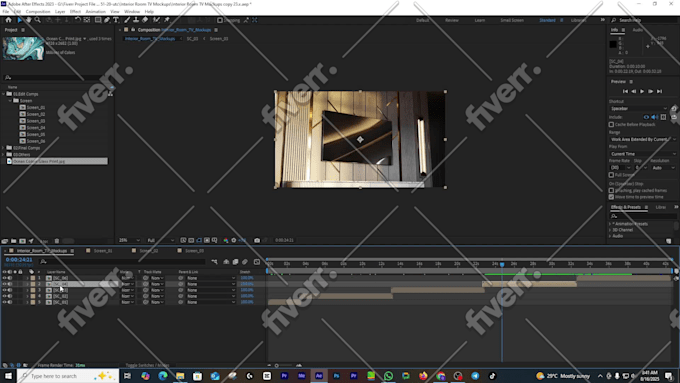The height and width of the screenshot is (383, 680).
Task: Select the Type tool
Action: 116,20
